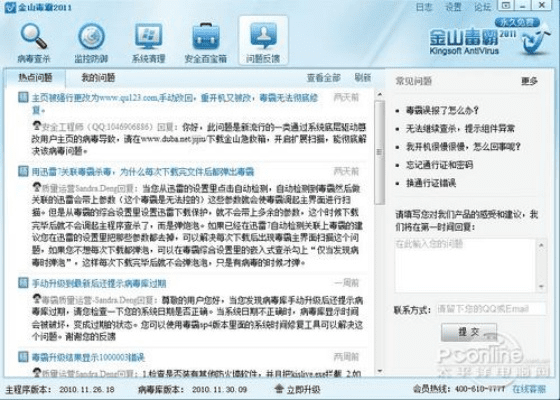Click the question list scrollbar thumb
Screen dimensions: 560x400
[380, 152]
